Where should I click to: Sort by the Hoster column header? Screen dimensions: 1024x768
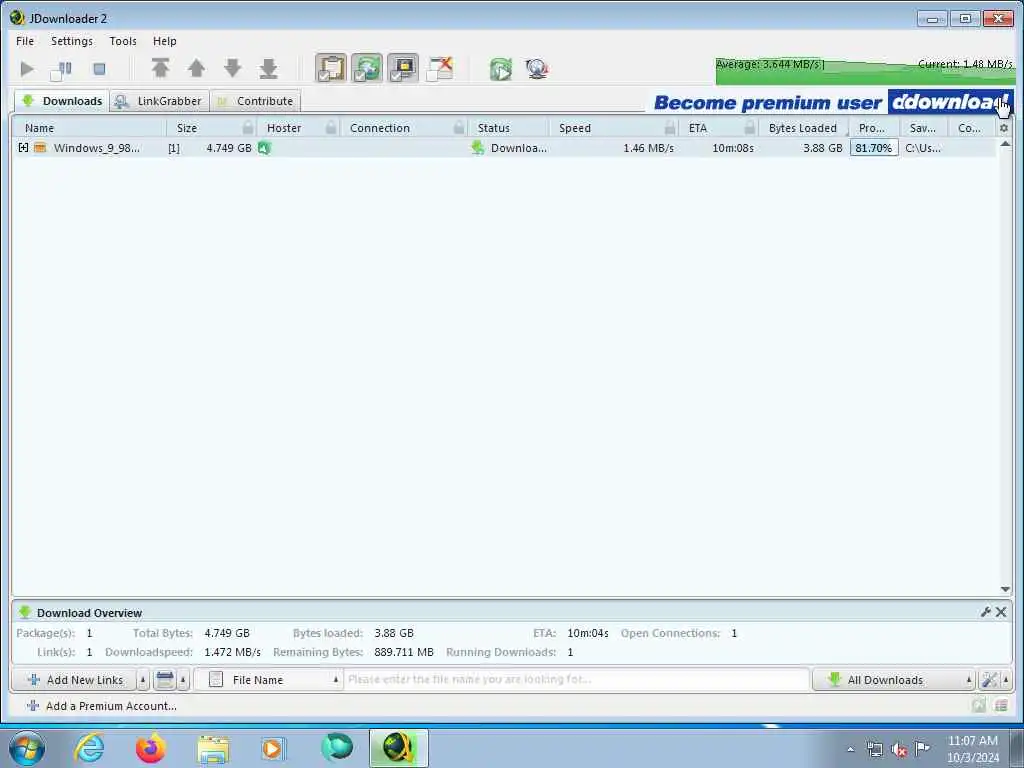pyautogui.click(x=283, y=128)
